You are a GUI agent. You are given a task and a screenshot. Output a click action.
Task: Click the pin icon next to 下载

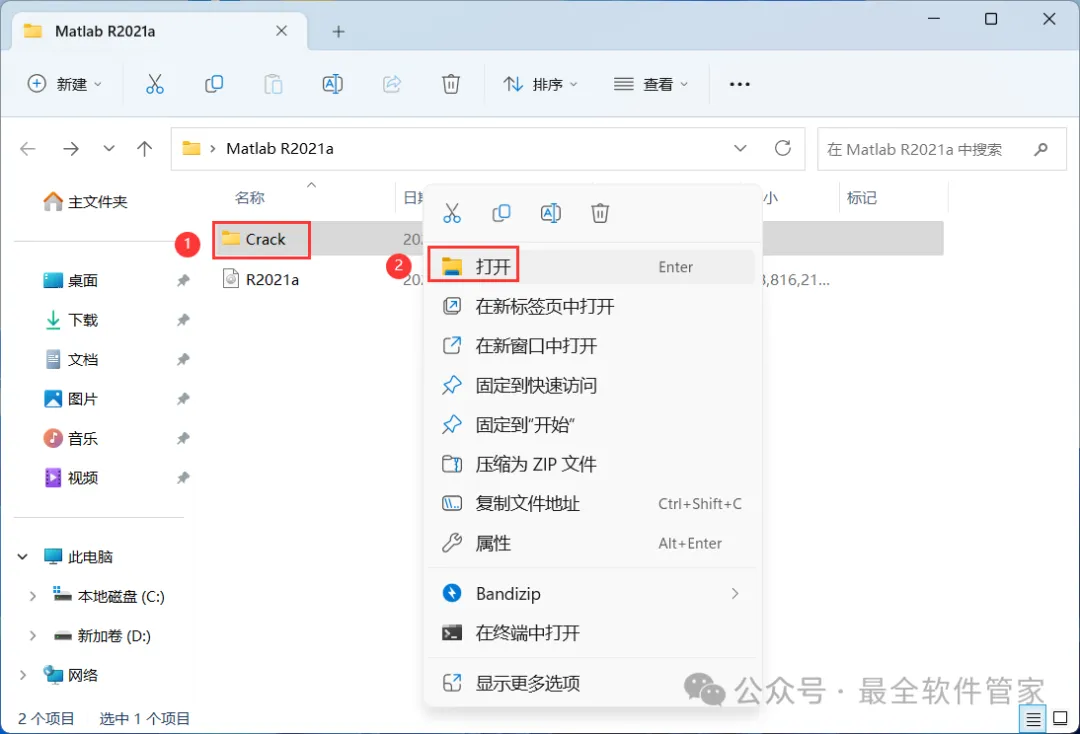pos(183,319)
